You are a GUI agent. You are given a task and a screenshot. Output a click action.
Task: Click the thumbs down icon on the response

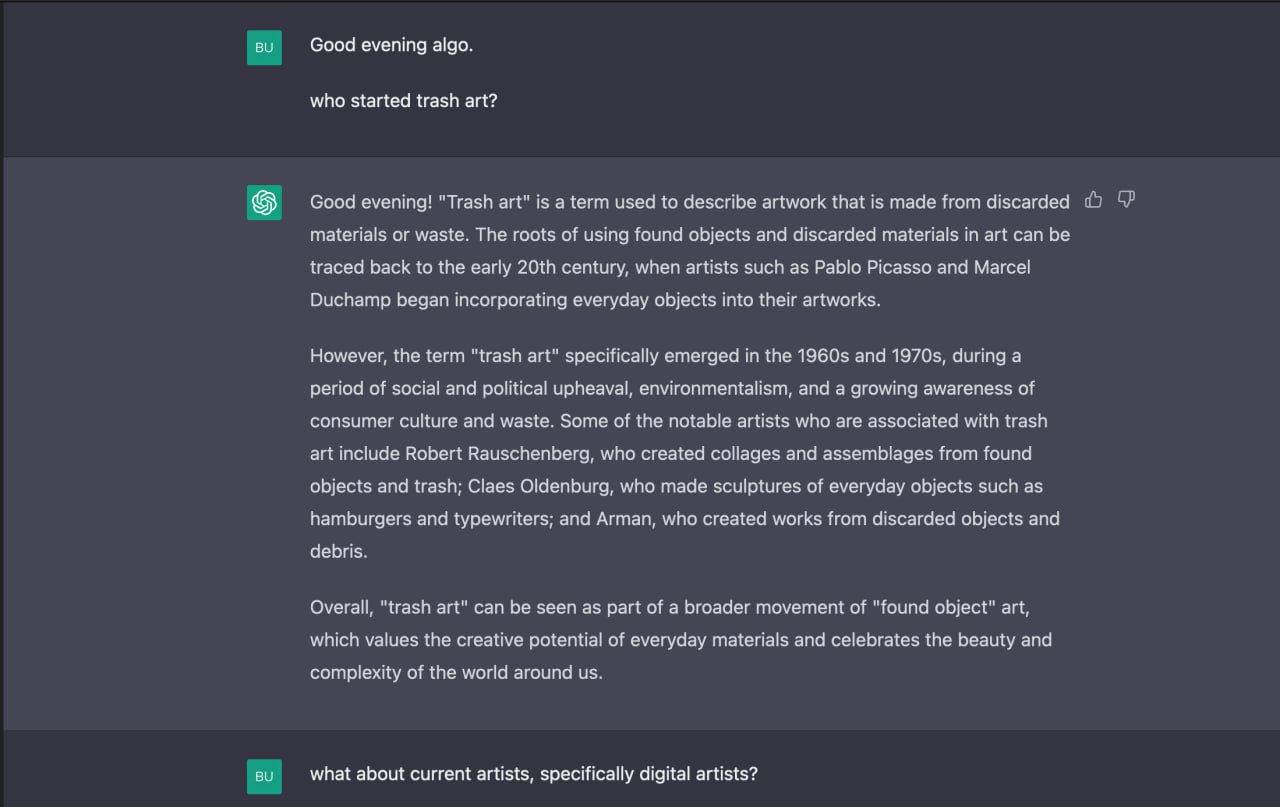point(1126,200)
